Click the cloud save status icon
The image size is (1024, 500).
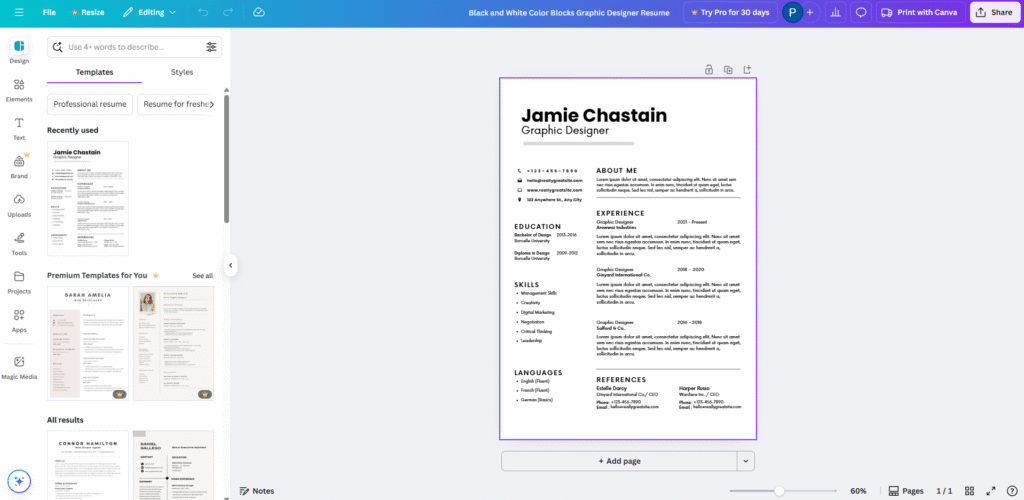point(259,12)
